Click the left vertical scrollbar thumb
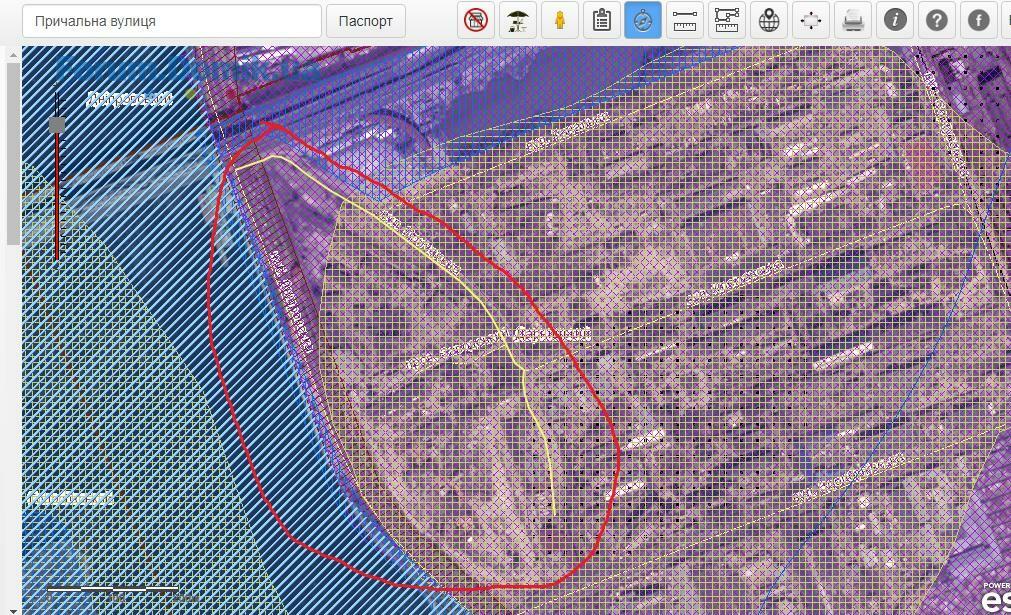 (x=13, y=154)
